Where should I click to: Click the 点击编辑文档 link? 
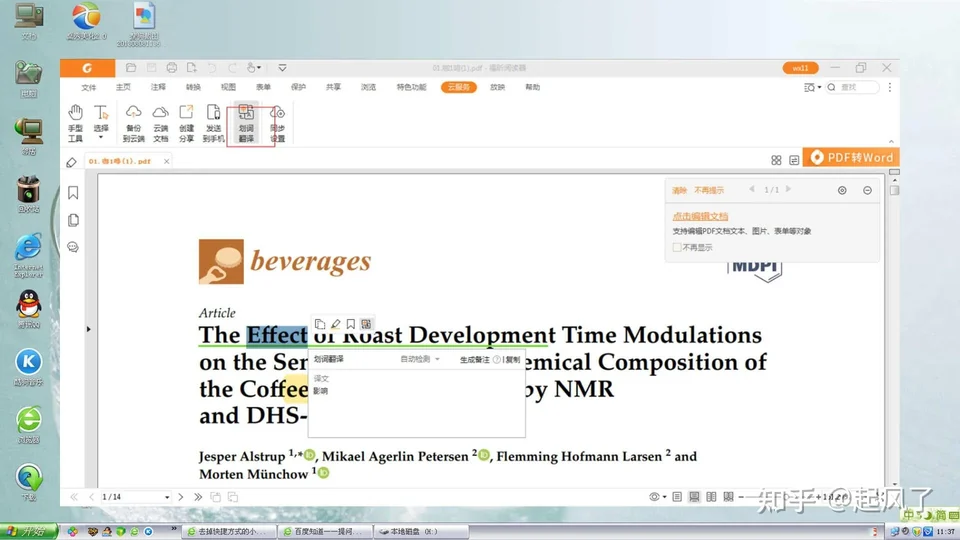tap(700, 216)
